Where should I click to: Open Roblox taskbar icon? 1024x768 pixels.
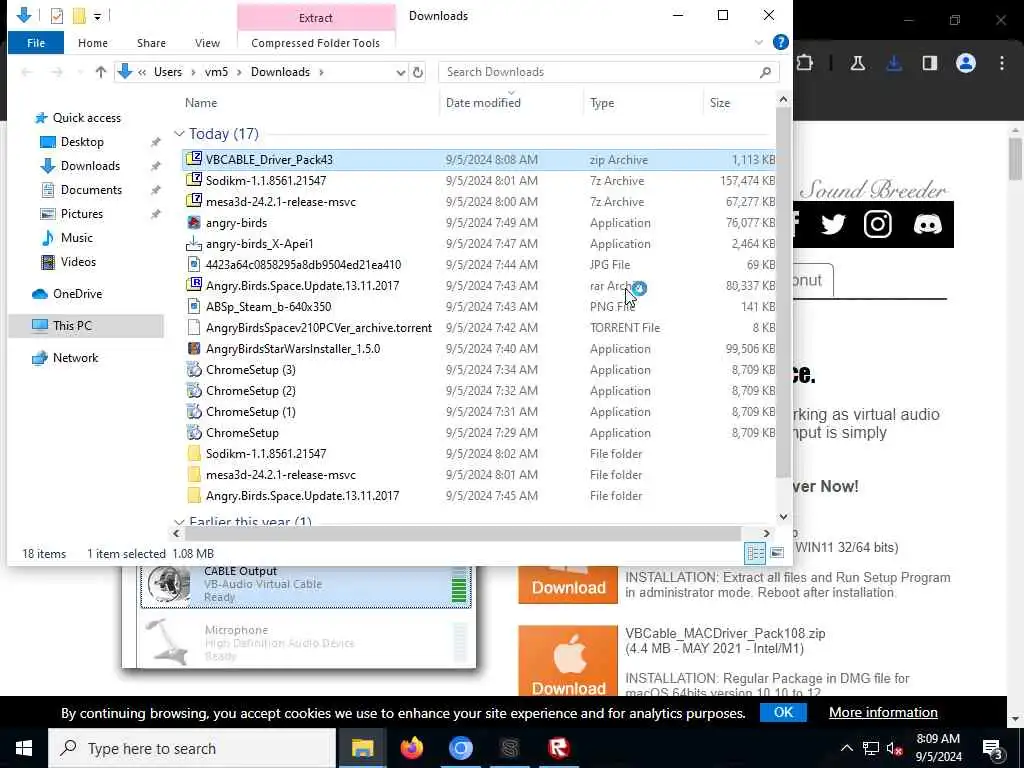(558, 748)
